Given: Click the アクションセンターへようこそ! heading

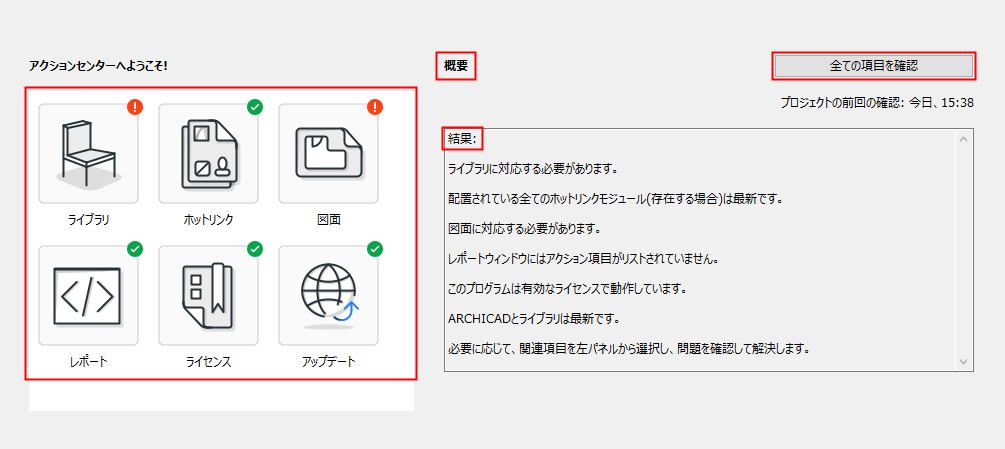Looking at the screenshot, I should coord(98,65).
